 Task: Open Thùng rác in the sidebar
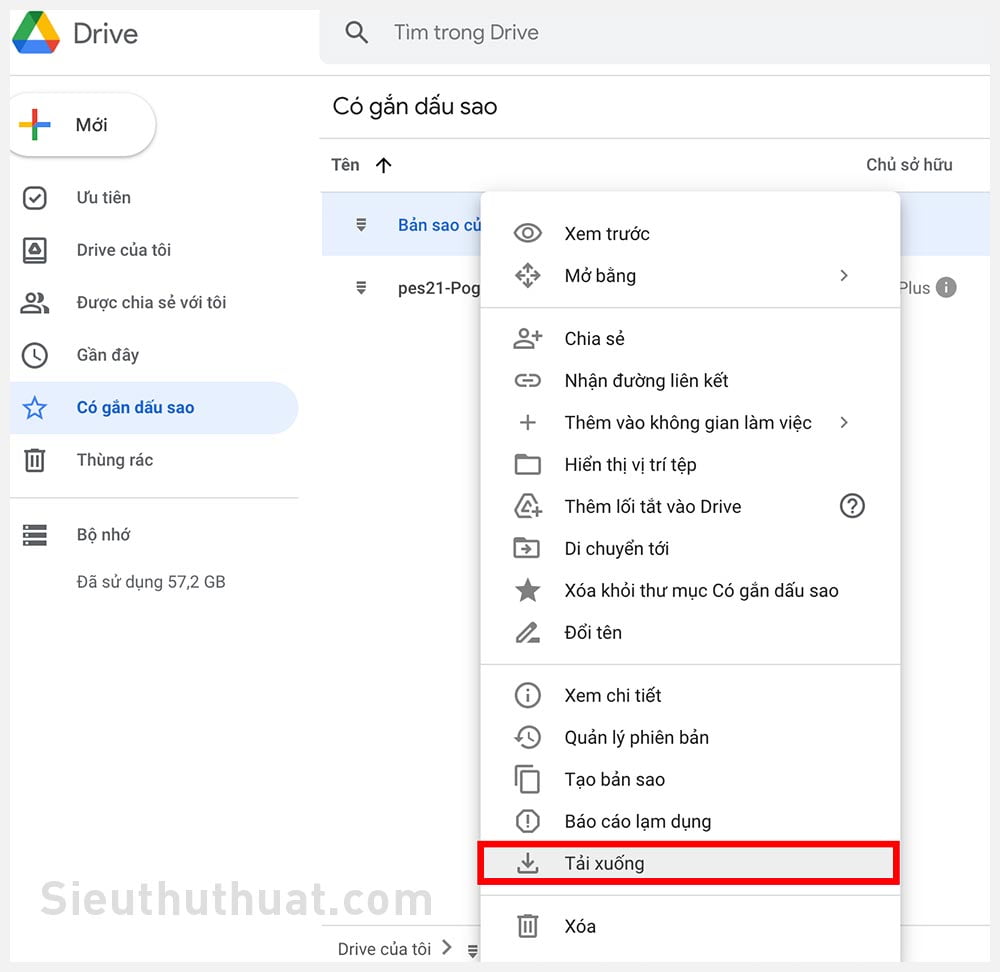click(x=154, y=460)
